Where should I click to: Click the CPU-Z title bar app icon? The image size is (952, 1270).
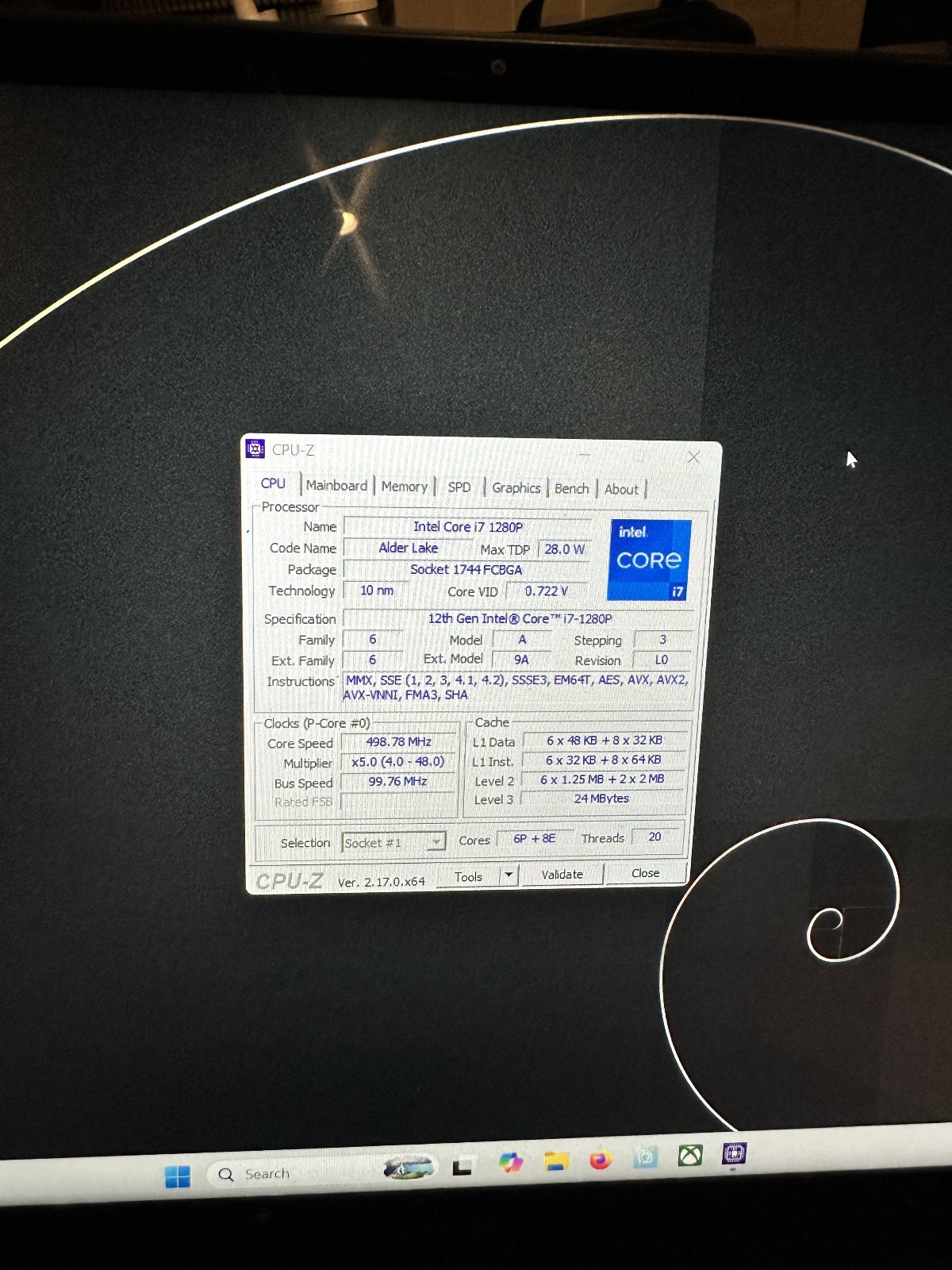pyautogui.click(x=255, y=449)
